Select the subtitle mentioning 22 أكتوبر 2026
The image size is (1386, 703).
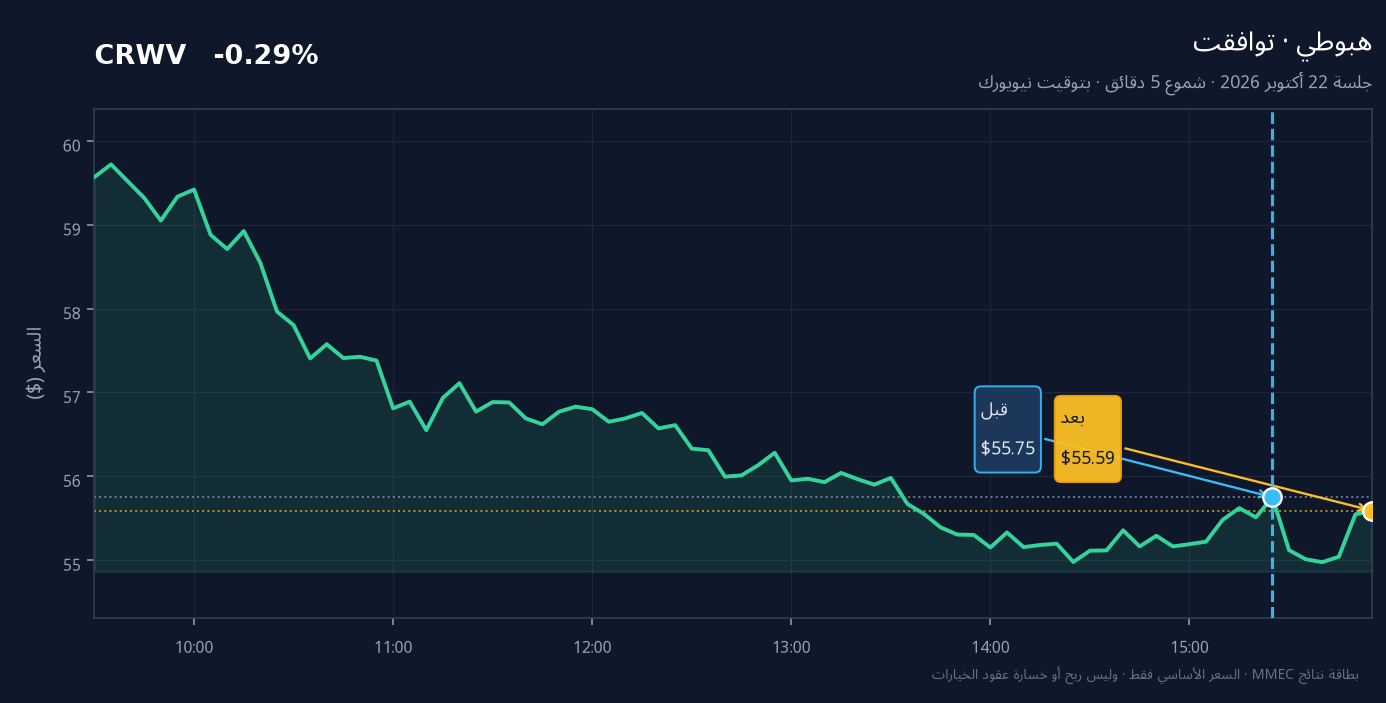click(x=1175, y=83)
